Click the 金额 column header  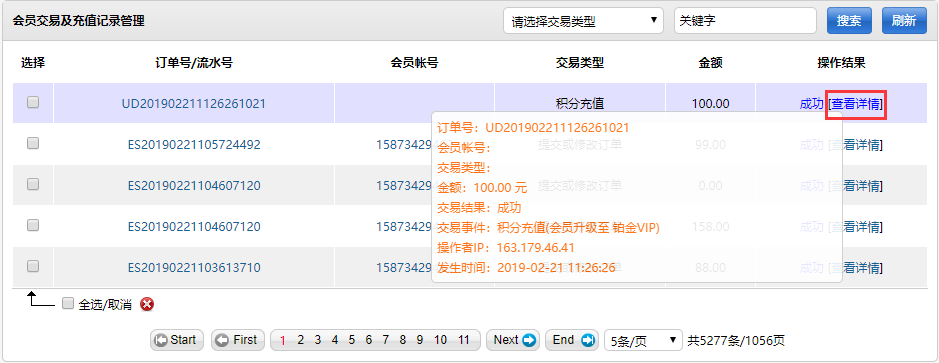point(710,62)
